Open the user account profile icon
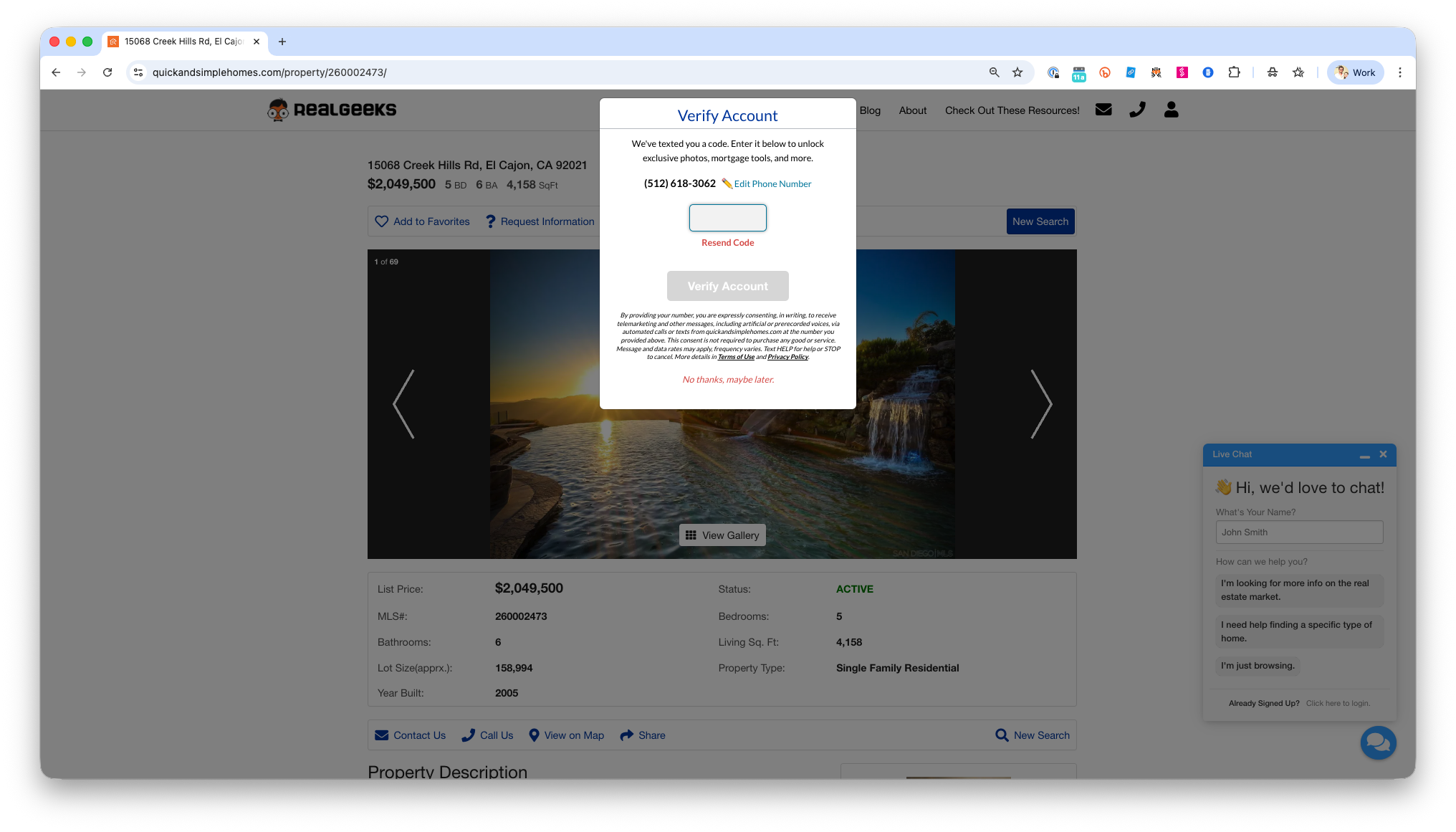The image size is (1456, 832). [1171, 110]
